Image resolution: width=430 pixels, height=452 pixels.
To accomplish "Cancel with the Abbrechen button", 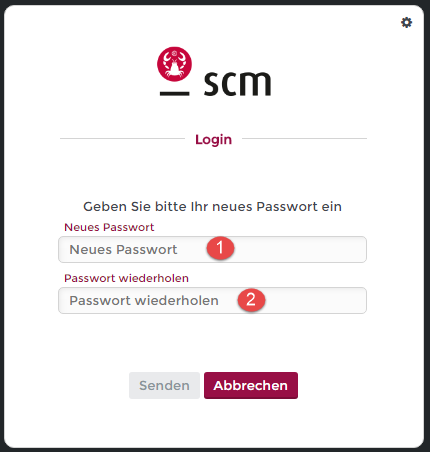I will pos(251,385).
